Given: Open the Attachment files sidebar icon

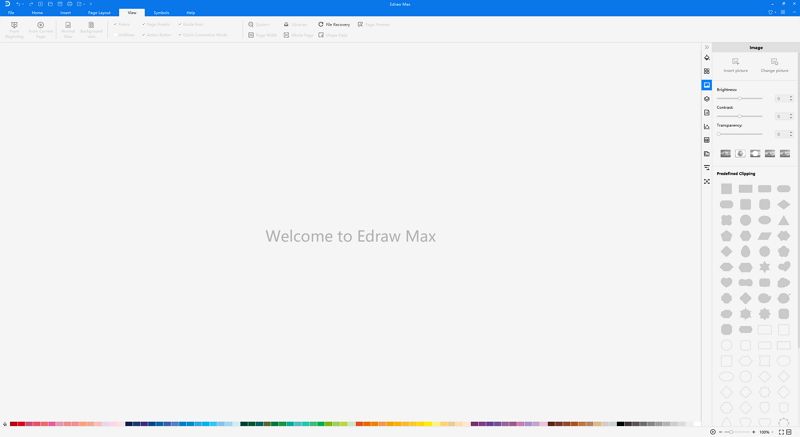Looking at the screenshot, I should coord(707,154).
